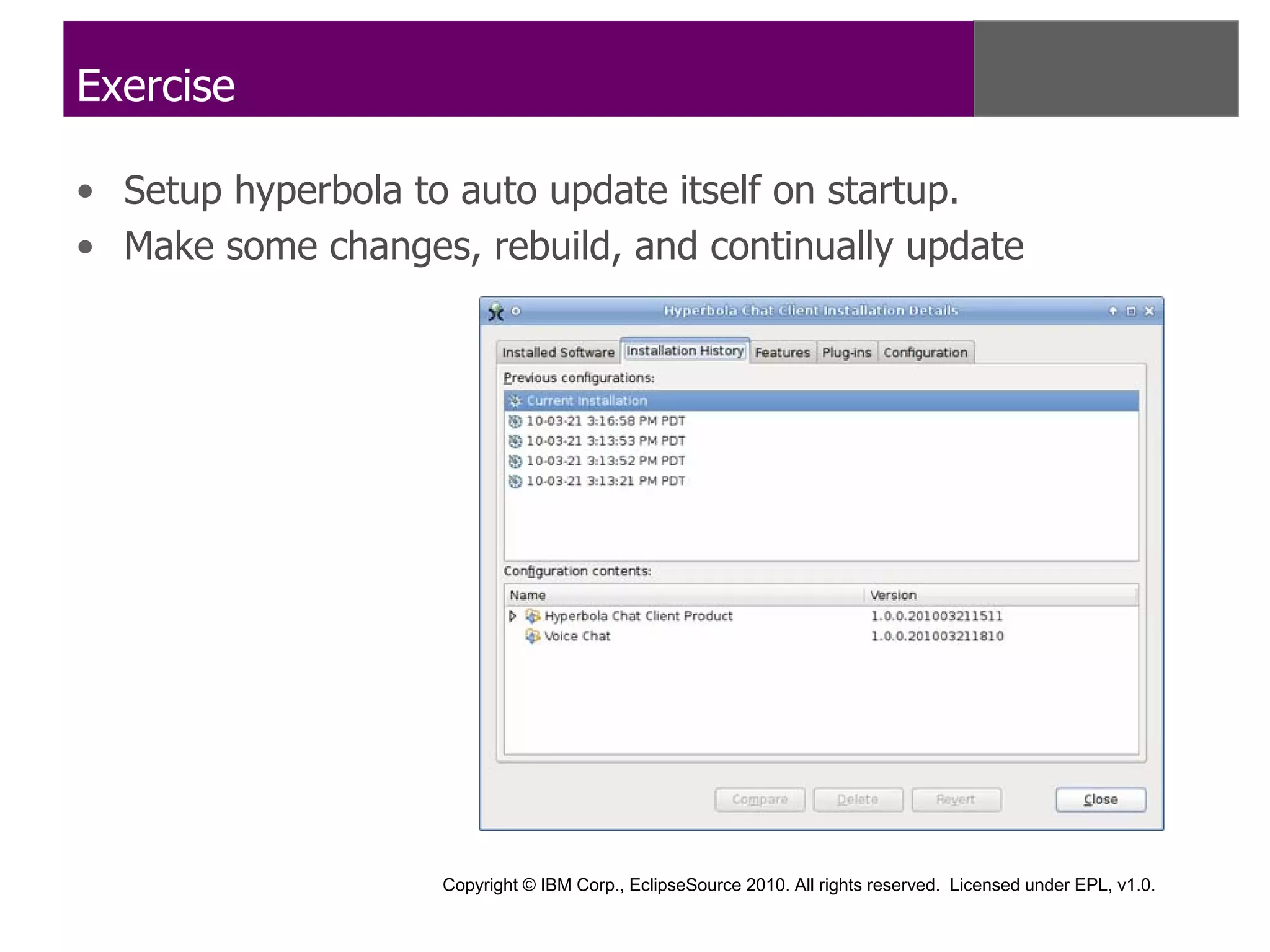Click the Hyperbola application icon in title bar
1270x952 pixels.
click(x=496, y=311)
